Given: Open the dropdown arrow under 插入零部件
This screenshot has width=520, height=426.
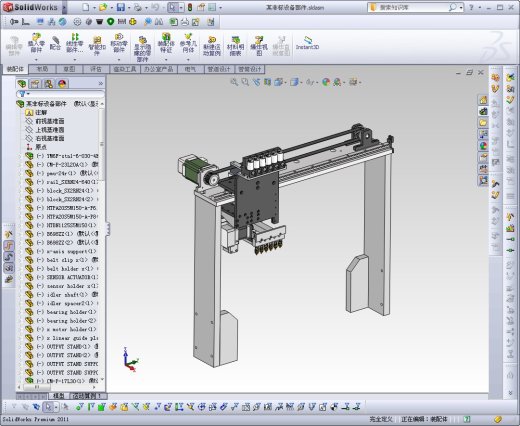Looking at the screenshot, I should (36, 60).
